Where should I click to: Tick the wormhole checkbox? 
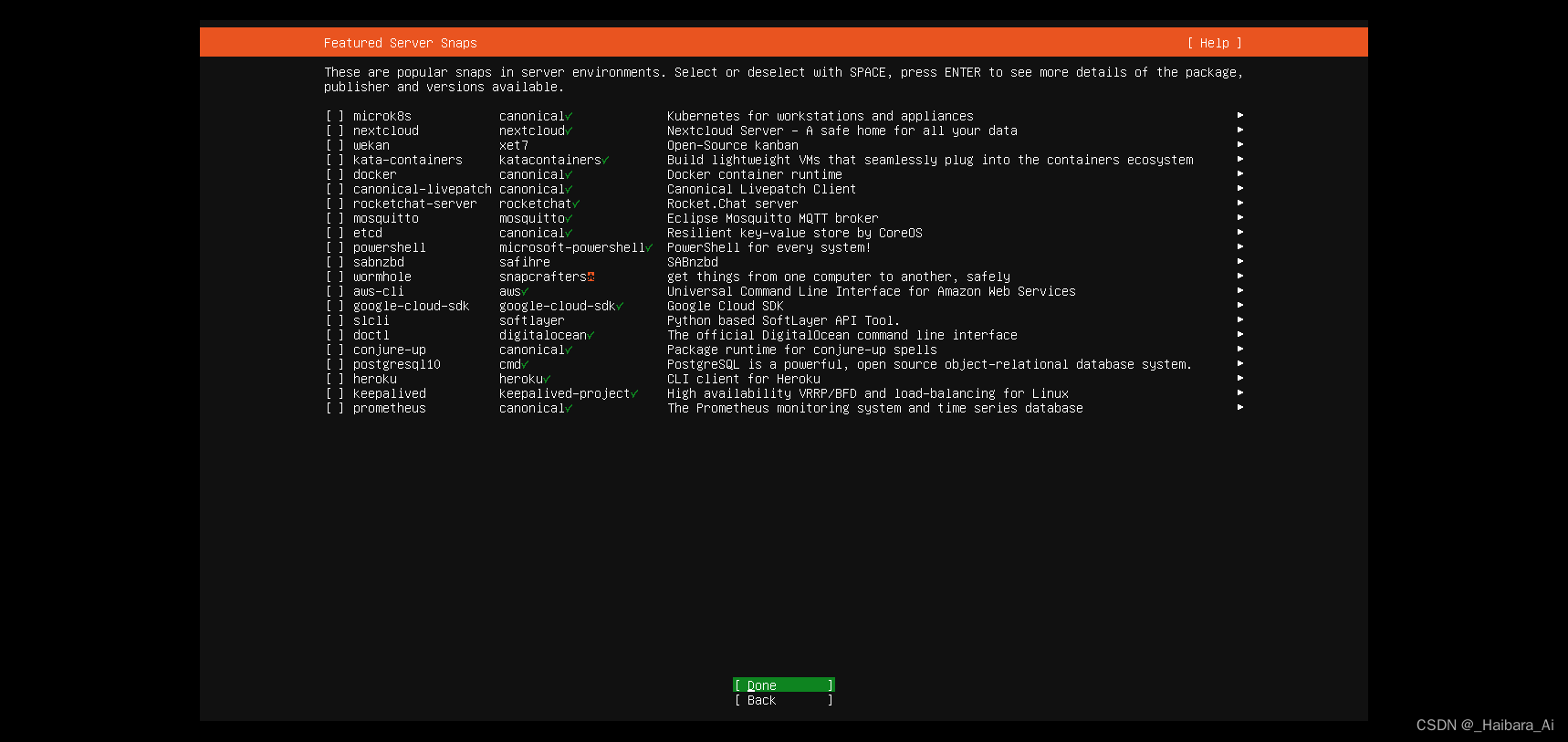[x=335, y=277]
